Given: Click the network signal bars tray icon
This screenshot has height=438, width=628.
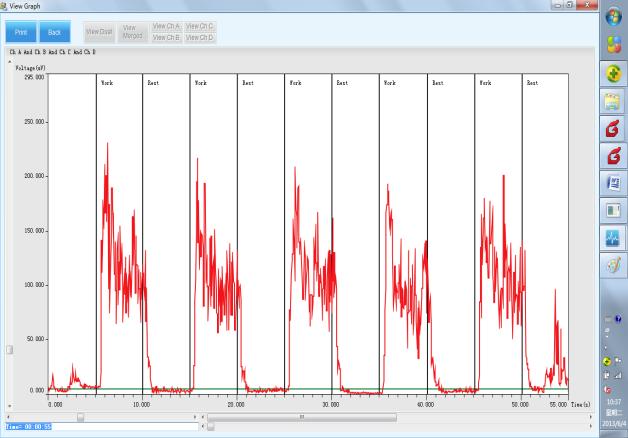Looking at the screenshot, I should (618, 376).
